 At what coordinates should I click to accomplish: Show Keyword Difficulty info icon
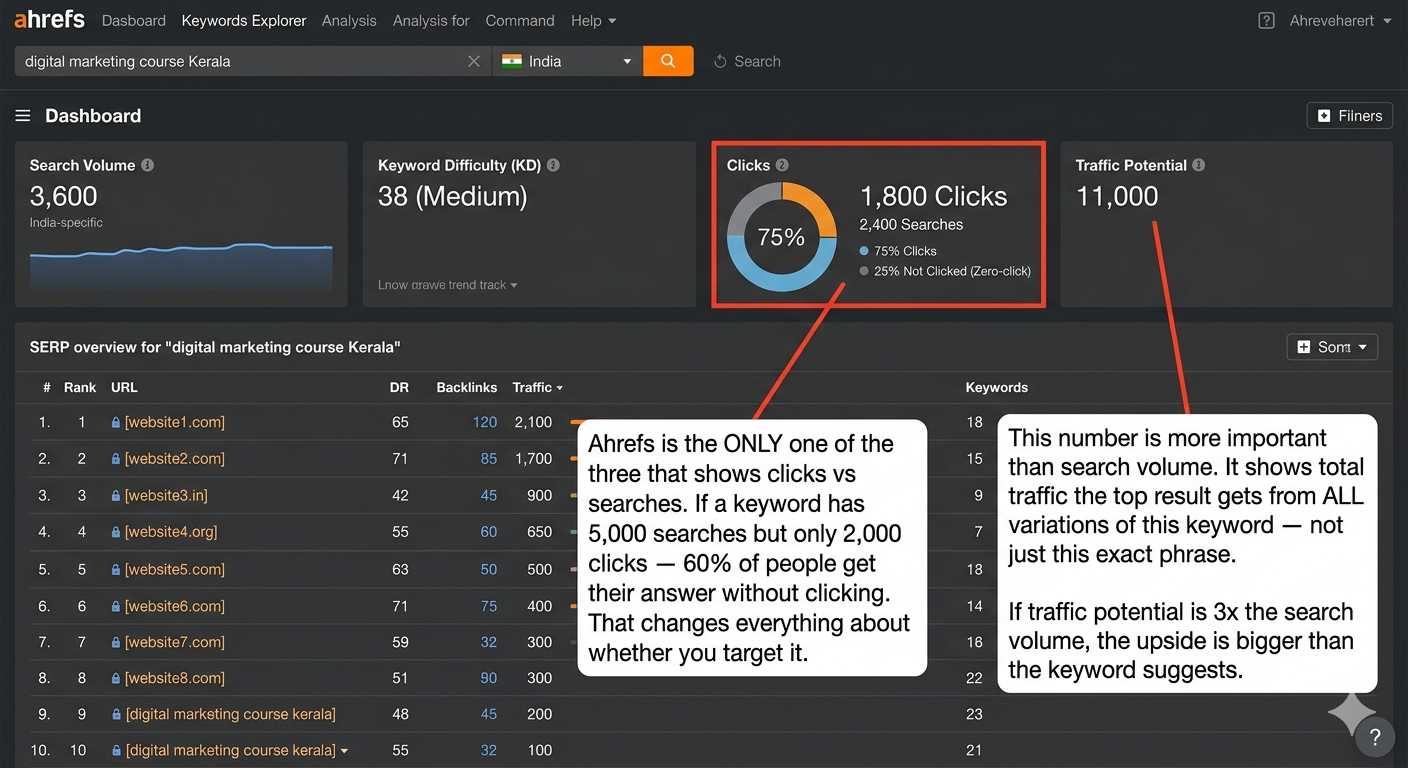(553, 165)
